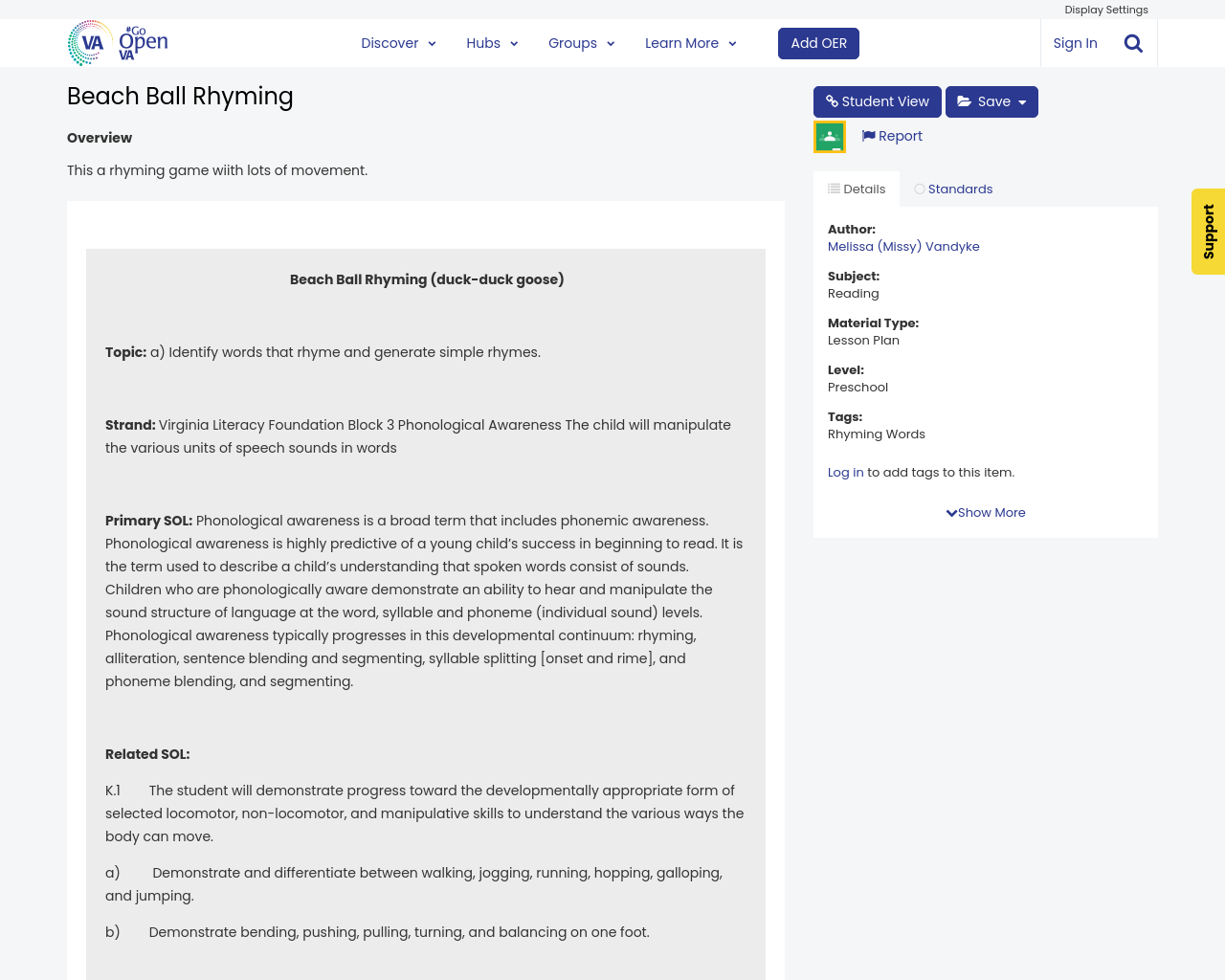Image resolution: width=1225 pixels, height=980 pixels.
Task: Open the Groups dropdown menu
Action: (581, 43)
